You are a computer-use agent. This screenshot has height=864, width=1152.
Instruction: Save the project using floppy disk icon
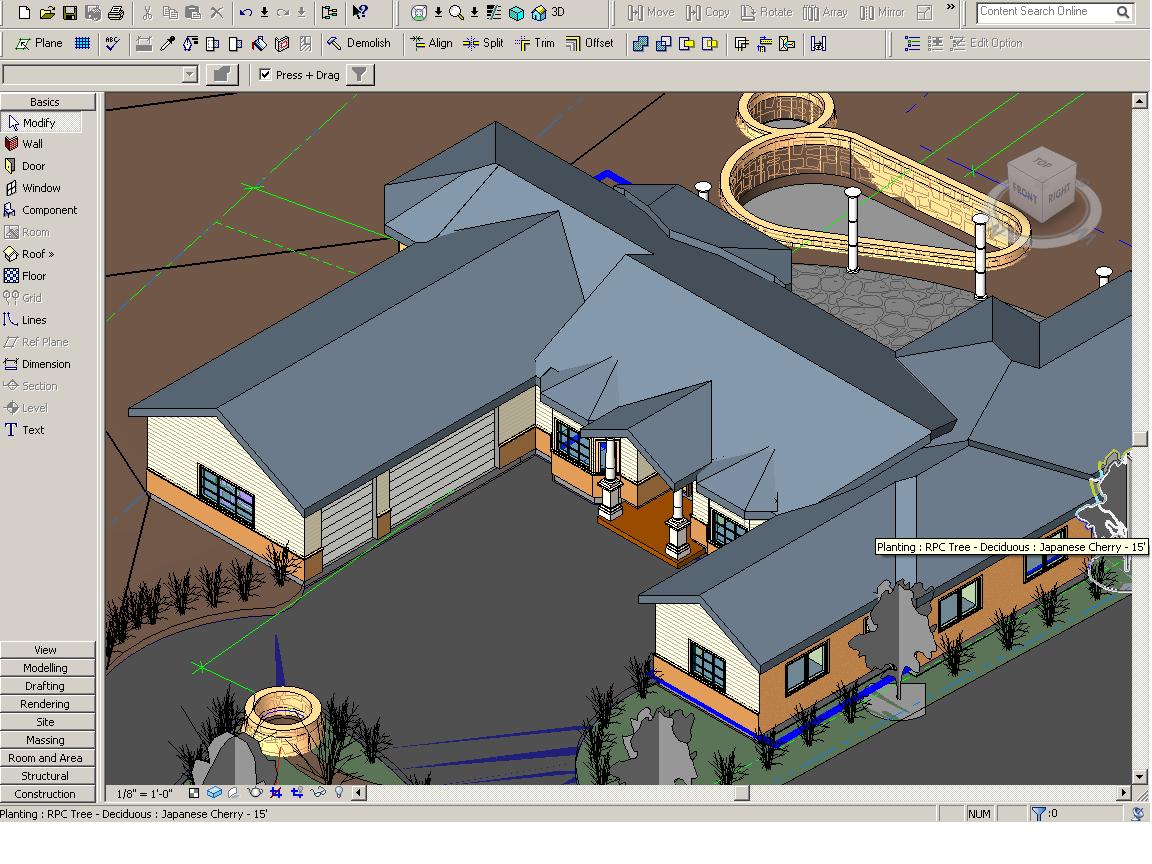(70, 12)
